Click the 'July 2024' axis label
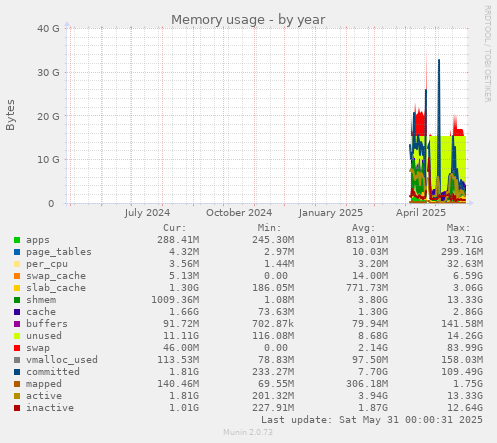Image resolution: width=497 pixels, height=443 pixels. [x=147, y=213]
